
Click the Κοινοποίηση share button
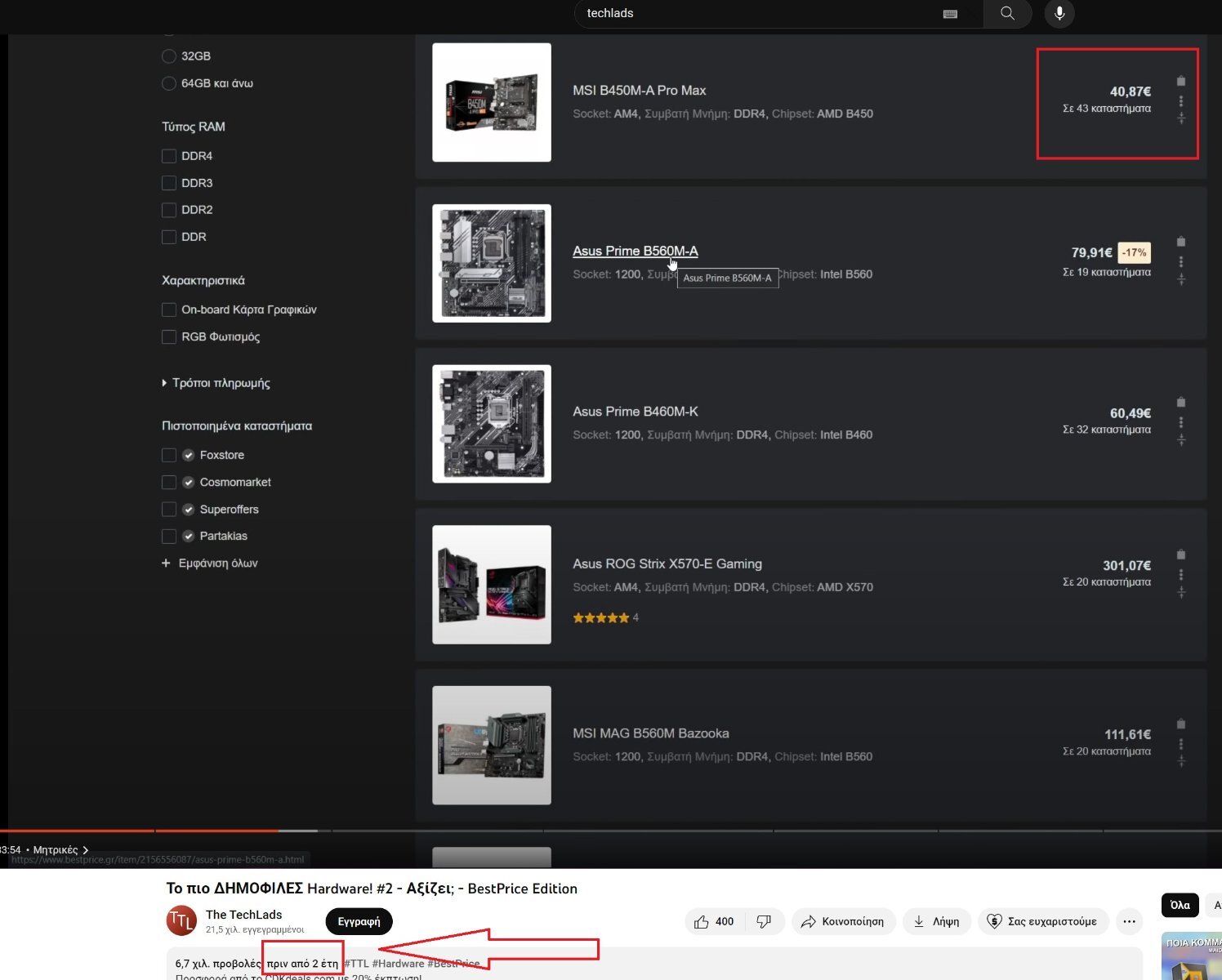pos(843,921)
